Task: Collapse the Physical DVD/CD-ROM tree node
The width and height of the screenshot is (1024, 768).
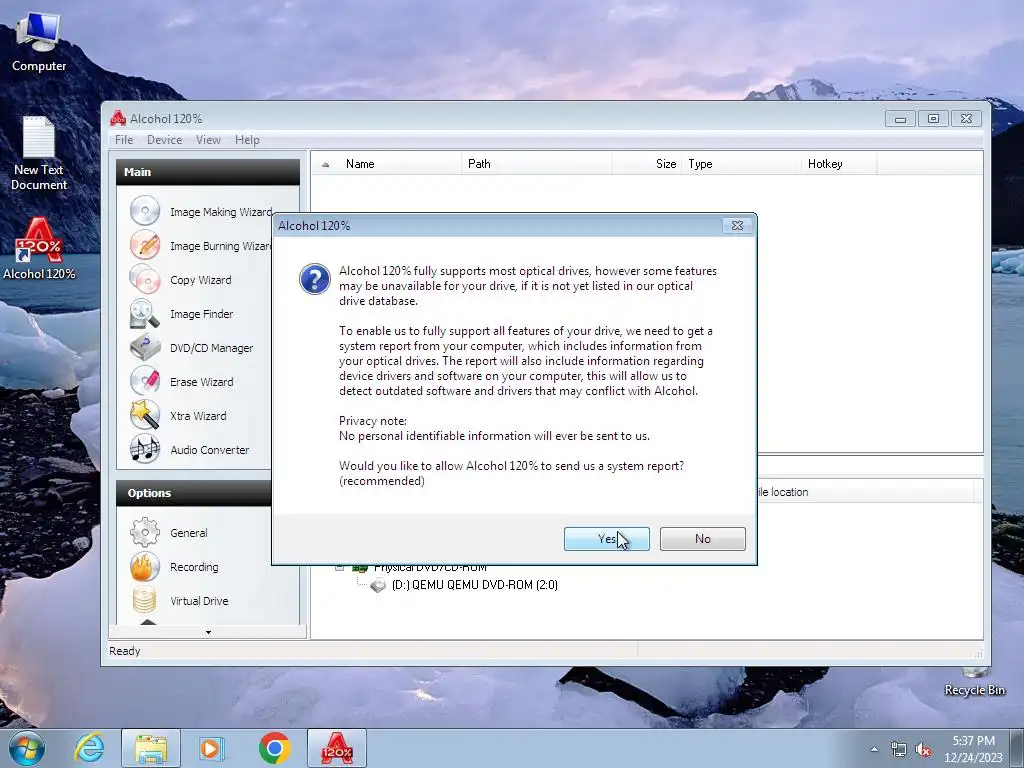Action: pyautogui.click(x=340, y=568)
